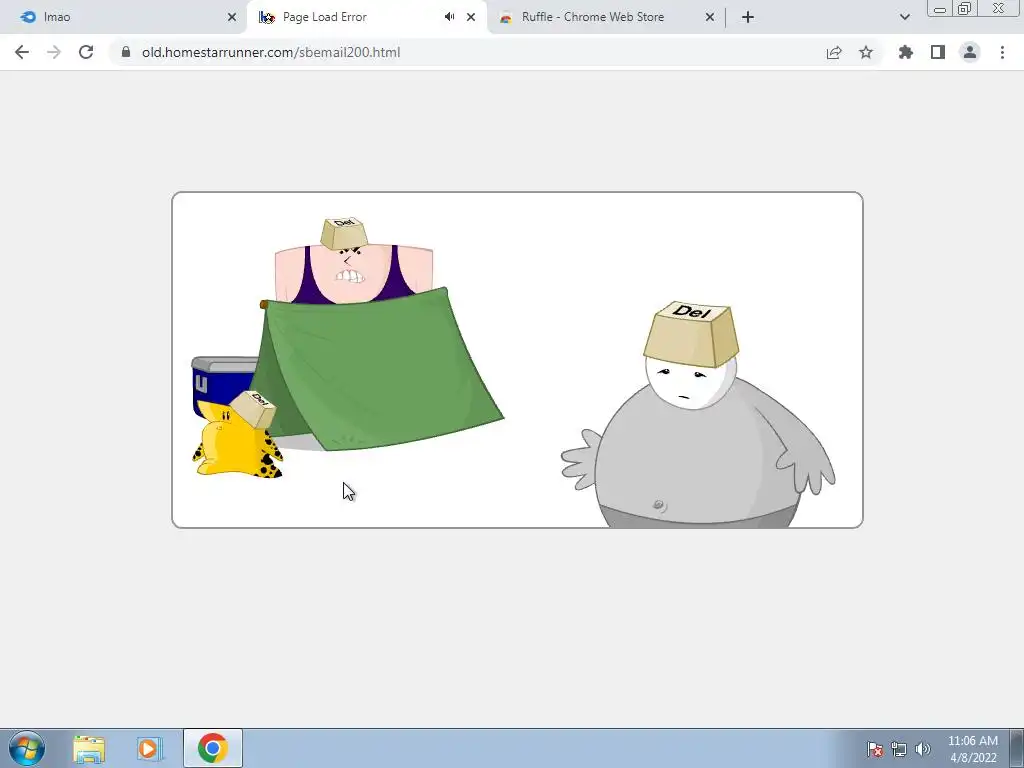Select the Chrome taskbar button
The image size is (1024, 768).
tap(213, 748)
